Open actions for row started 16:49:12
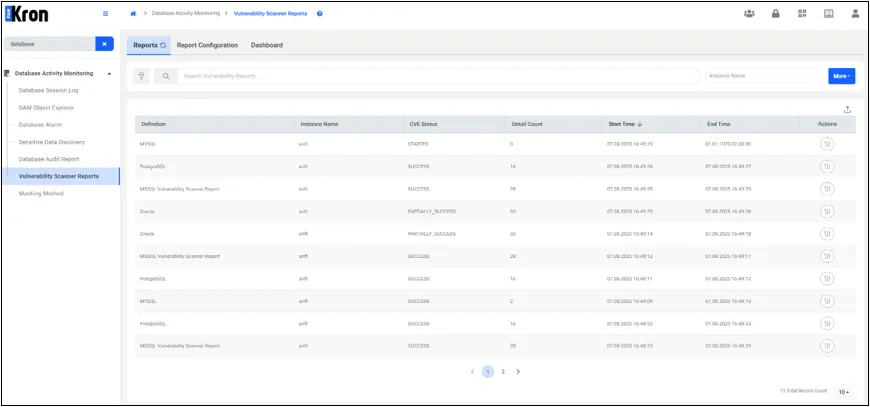The height and width of the screenshot is (407, 870). click(827, 256)
